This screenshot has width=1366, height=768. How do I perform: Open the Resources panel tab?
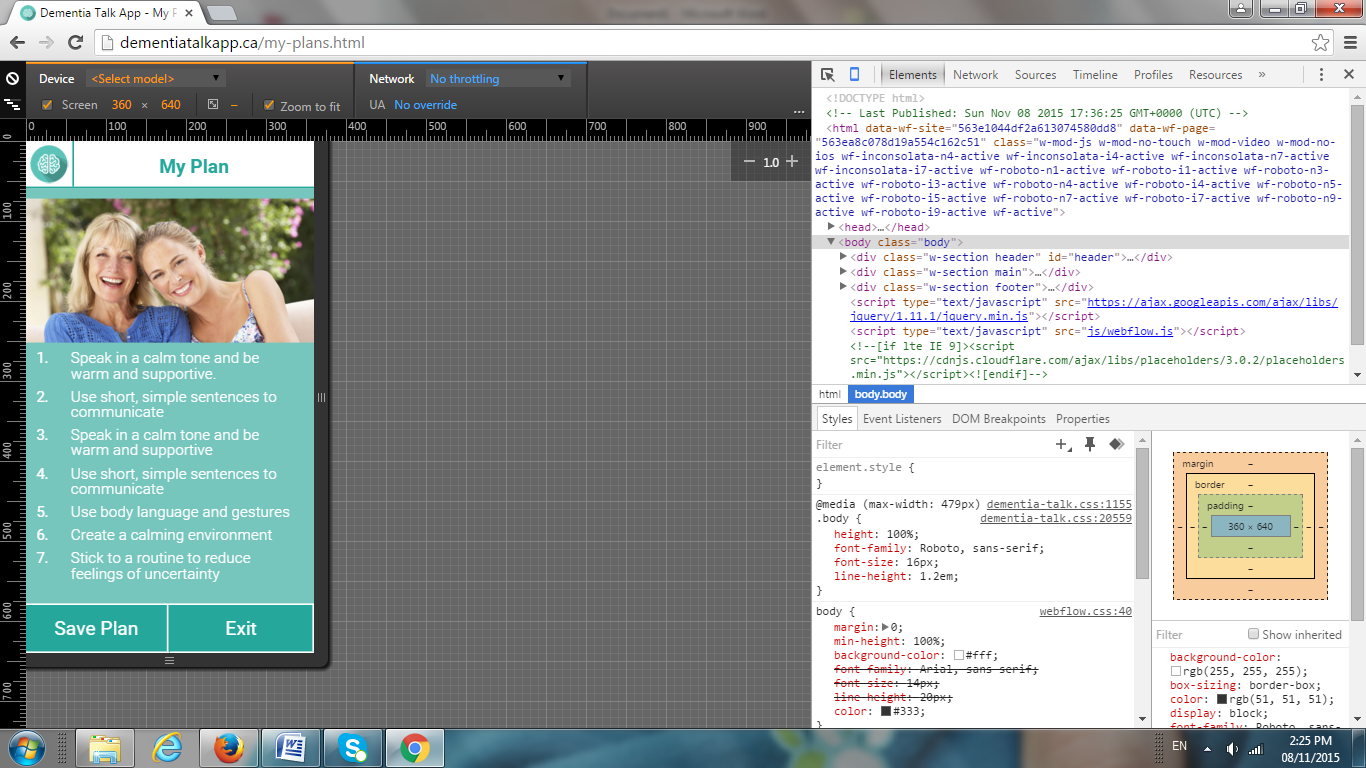point(1215,75)
